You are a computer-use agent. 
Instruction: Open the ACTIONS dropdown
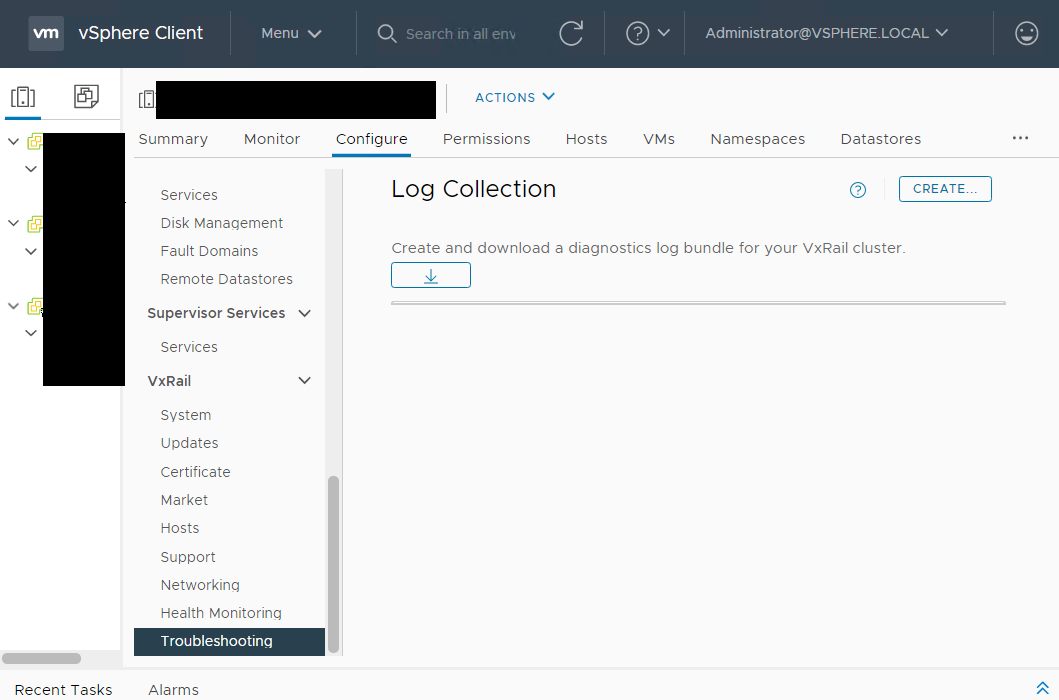pos(515,97)
